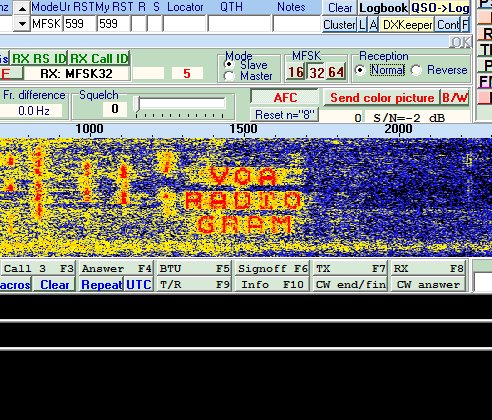This screenshot has width=492, height=420.
Task: Click the mode spinner down arrow
Action: (x=22, y=24)
